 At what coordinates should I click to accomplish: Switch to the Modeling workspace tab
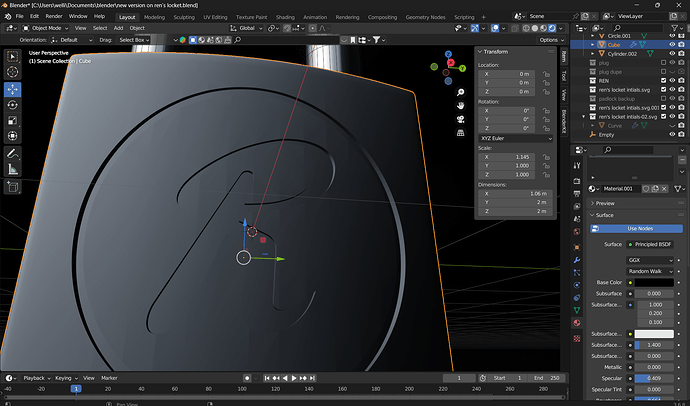point(154,17)
